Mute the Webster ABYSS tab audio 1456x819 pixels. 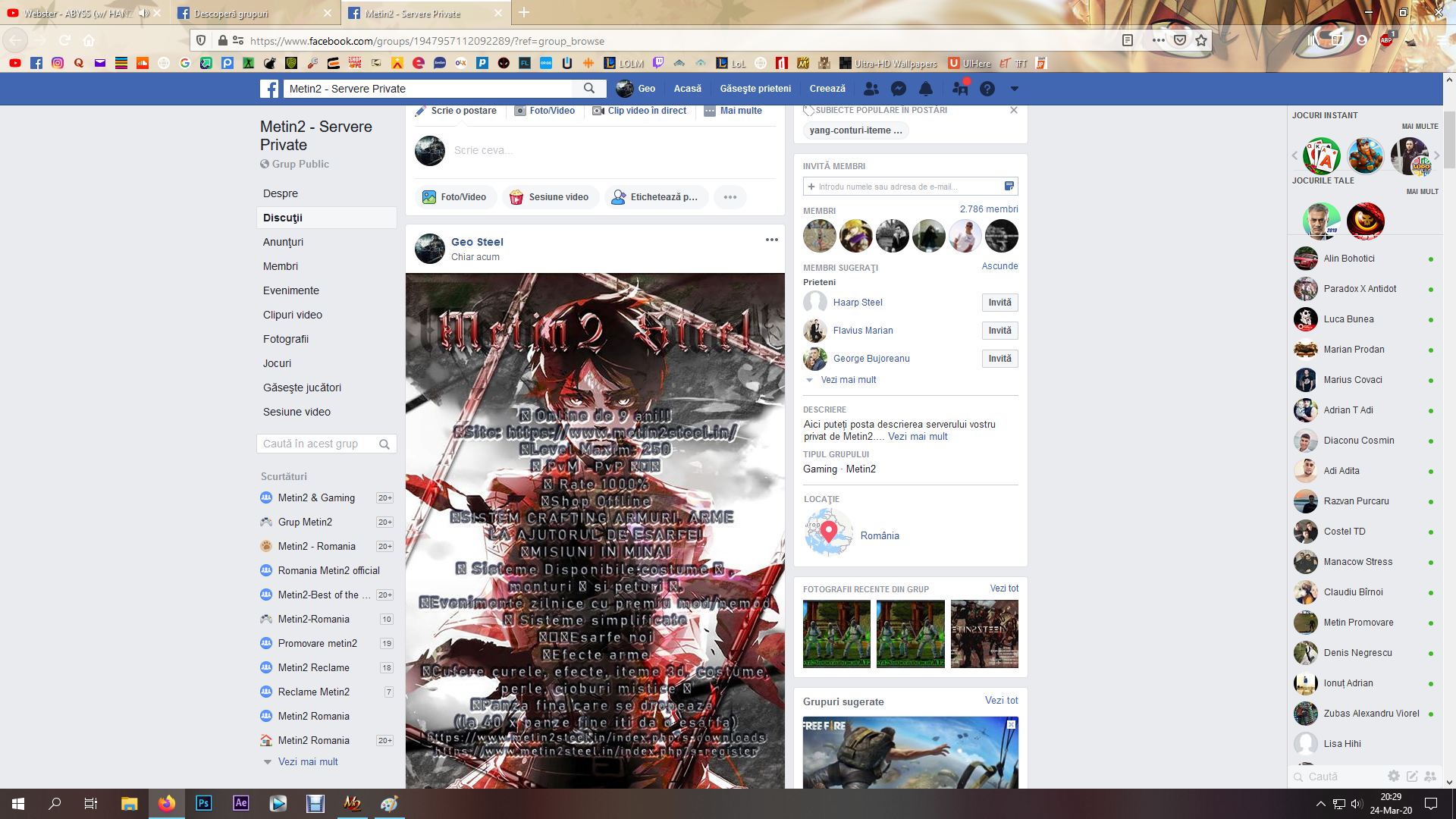pos(143,13)
